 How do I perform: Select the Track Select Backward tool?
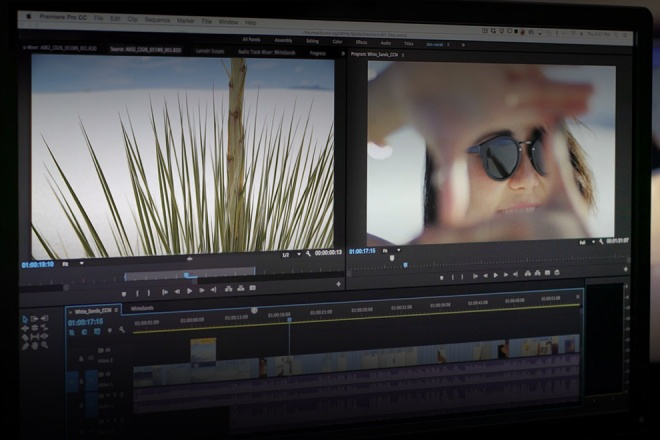[x=45, y=318]
